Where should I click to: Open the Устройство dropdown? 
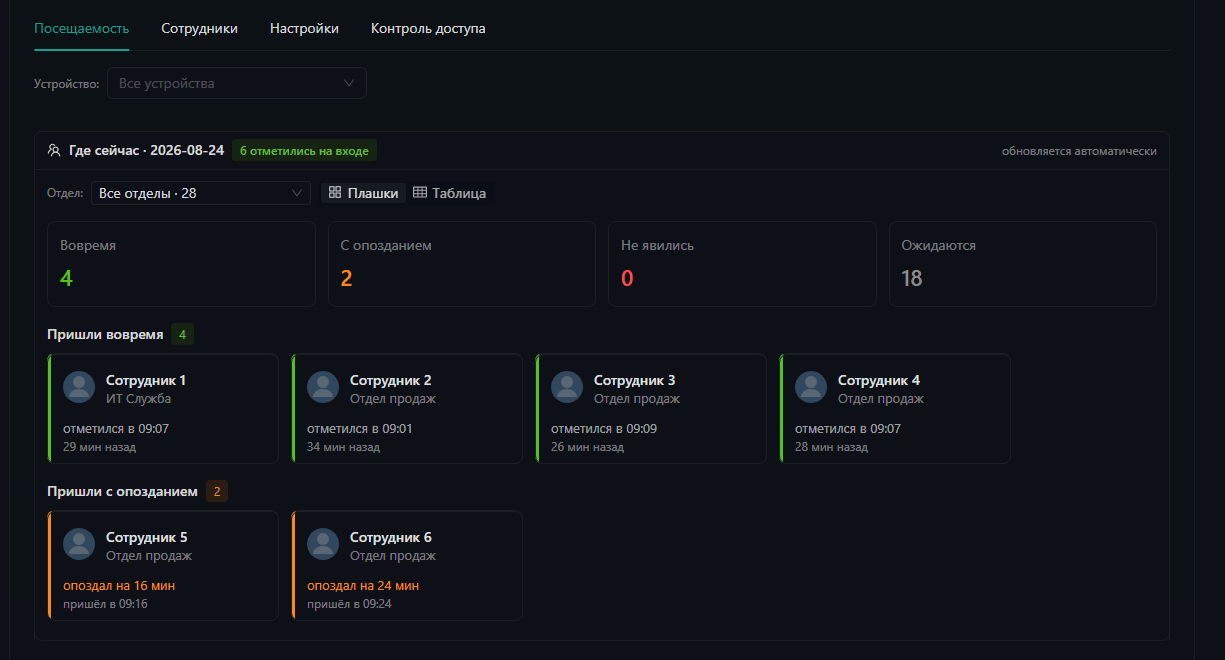point(237,83)
